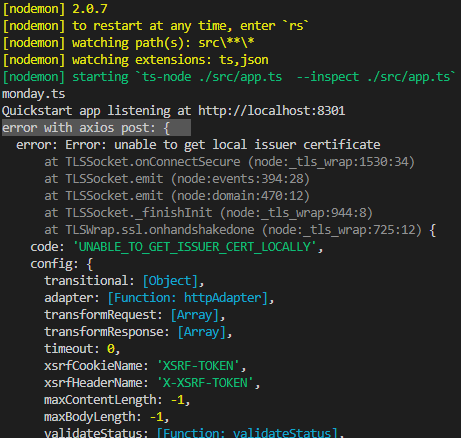461x438 pixels.
Task: Click the 'watching path(s): src\**\*' line
Action: (x=128, y=43)
